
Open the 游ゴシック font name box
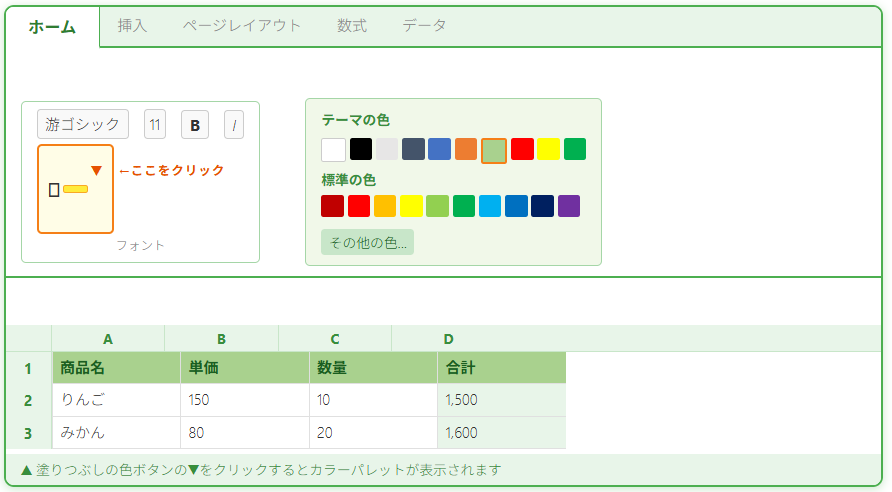coord(83,124)
